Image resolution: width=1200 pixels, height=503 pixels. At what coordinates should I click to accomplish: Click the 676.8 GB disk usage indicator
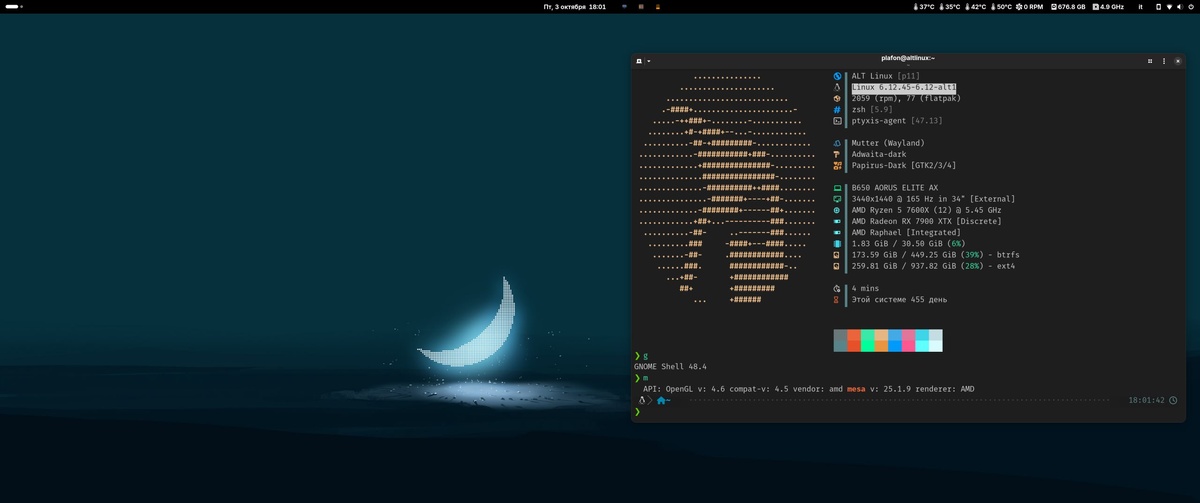point(1067,7)
